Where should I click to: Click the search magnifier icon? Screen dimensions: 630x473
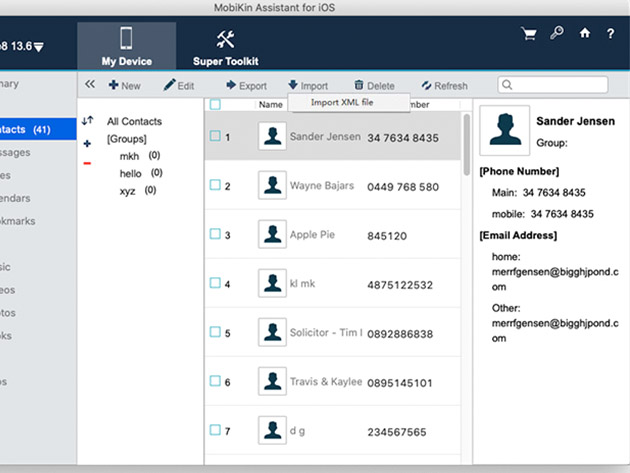[507, 85]
